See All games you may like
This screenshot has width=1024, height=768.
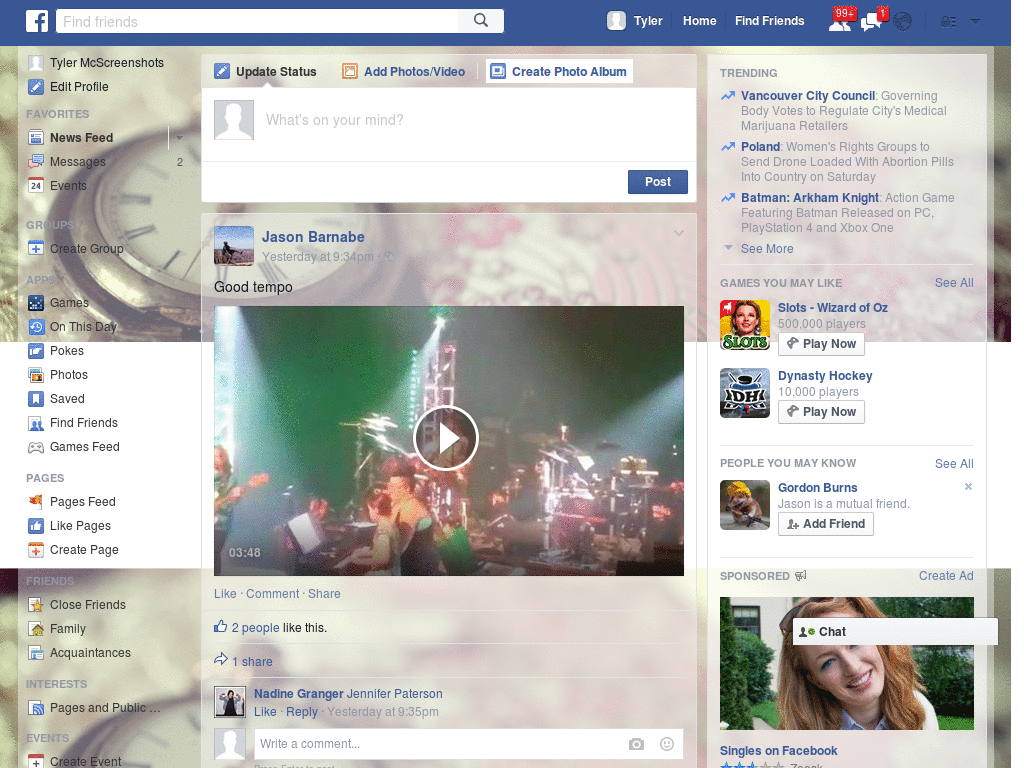pos(954,283)
